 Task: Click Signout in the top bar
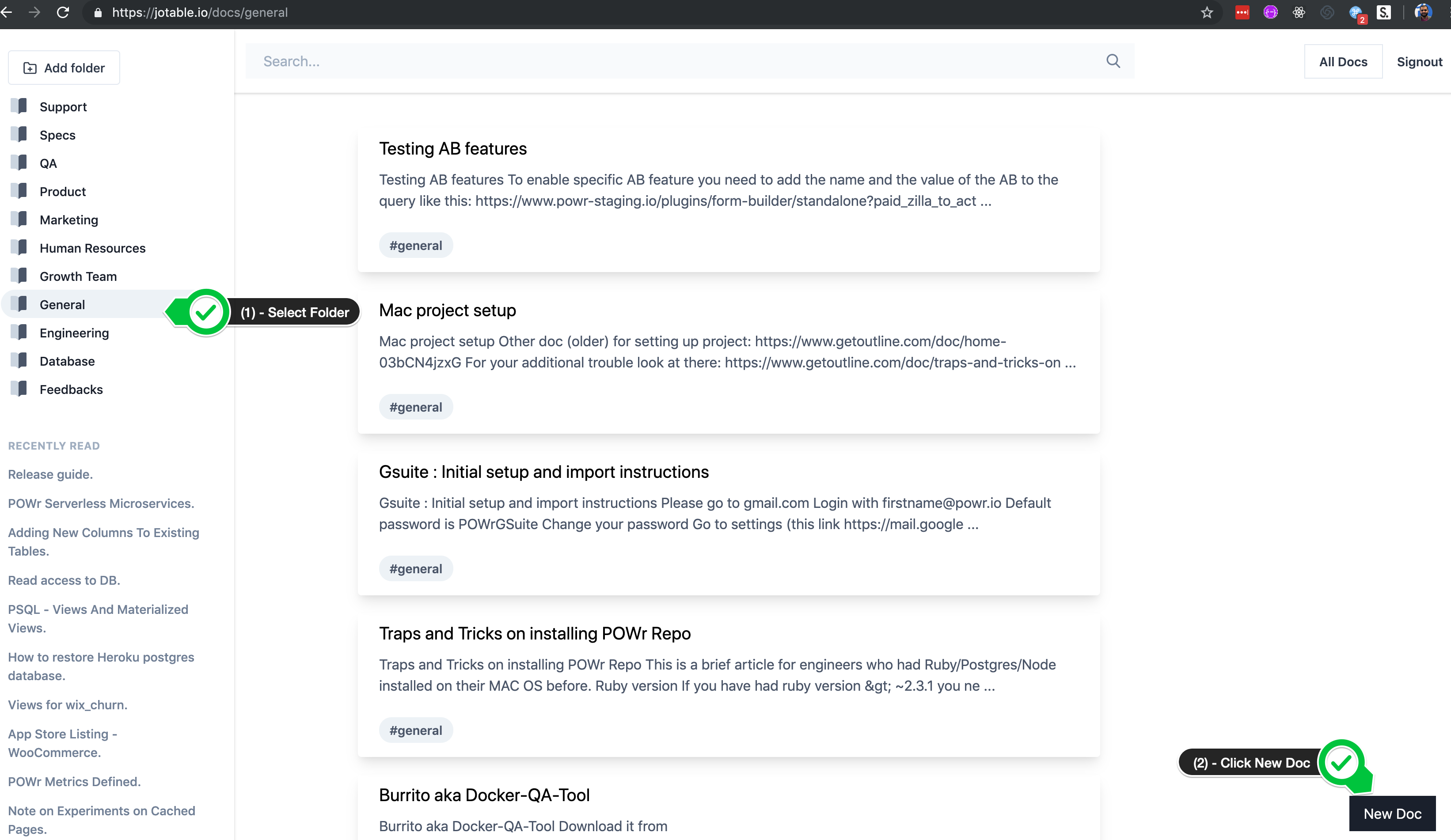[1419, 61]
